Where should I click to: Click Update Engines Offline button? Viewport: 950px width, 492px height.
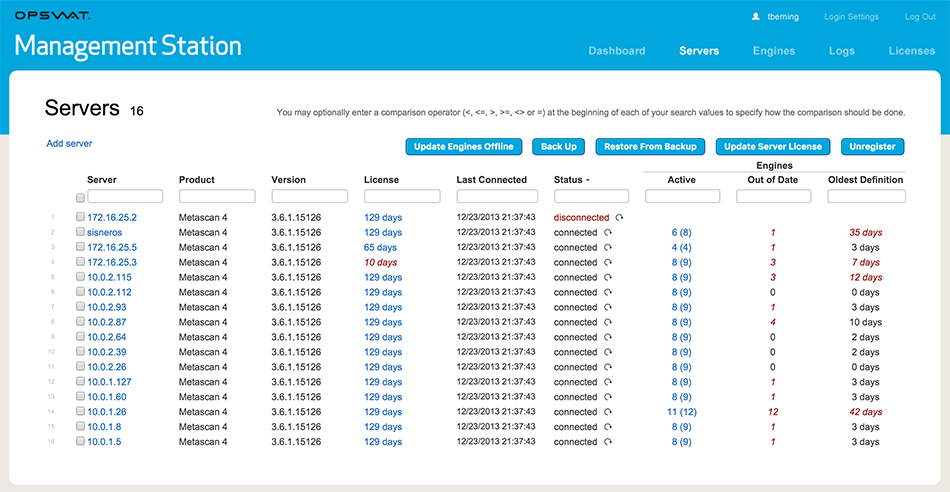(463, 147)
